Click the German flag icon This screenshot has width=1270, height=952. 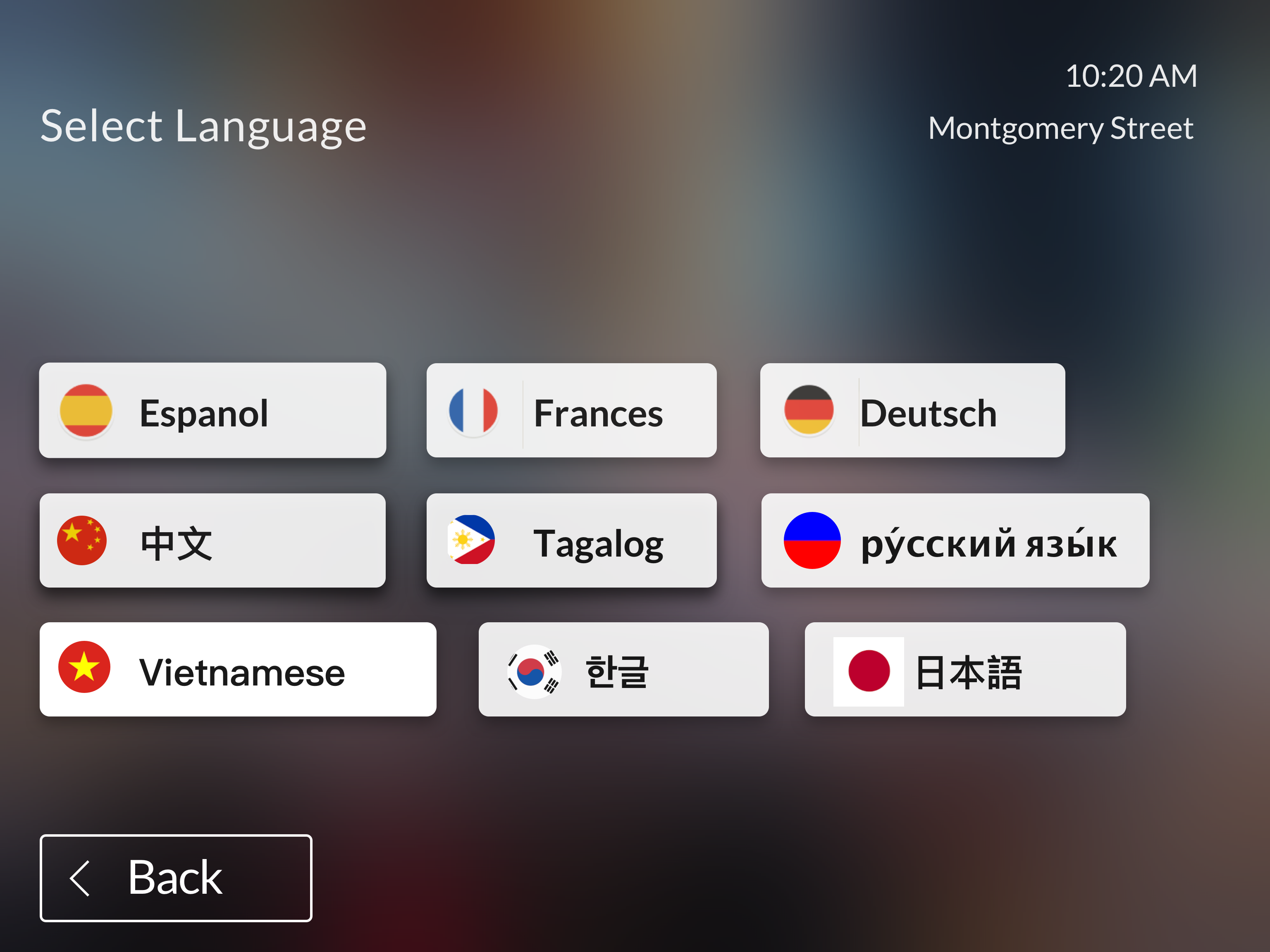(809, 410)
